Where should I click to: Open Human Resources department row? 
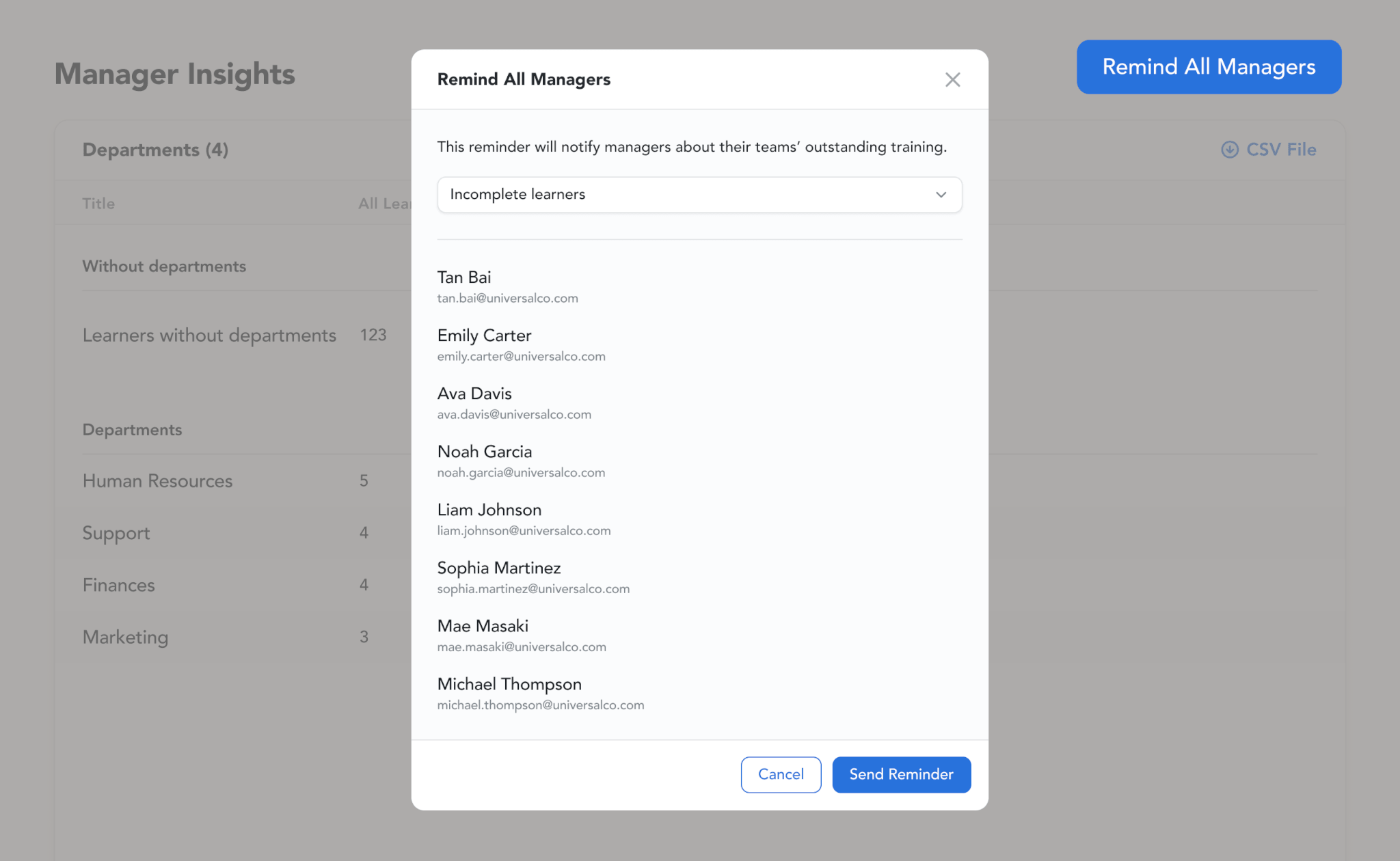click(157, 481)
